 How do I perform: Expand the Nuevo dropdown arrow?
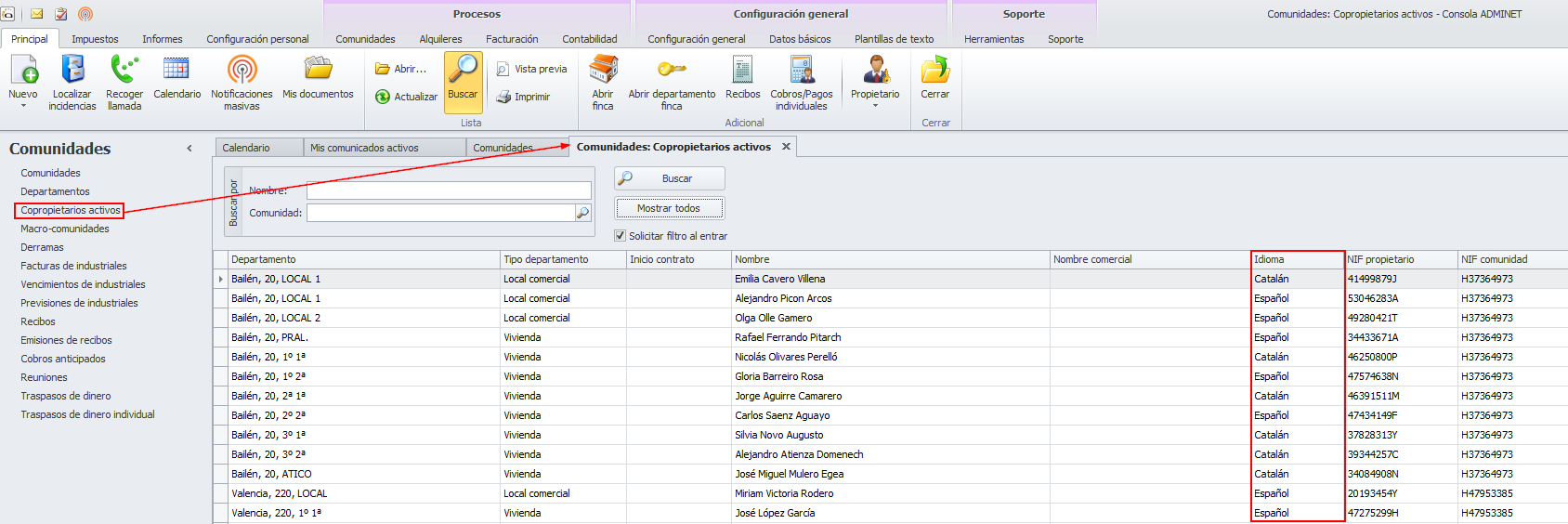coord(23,106)
